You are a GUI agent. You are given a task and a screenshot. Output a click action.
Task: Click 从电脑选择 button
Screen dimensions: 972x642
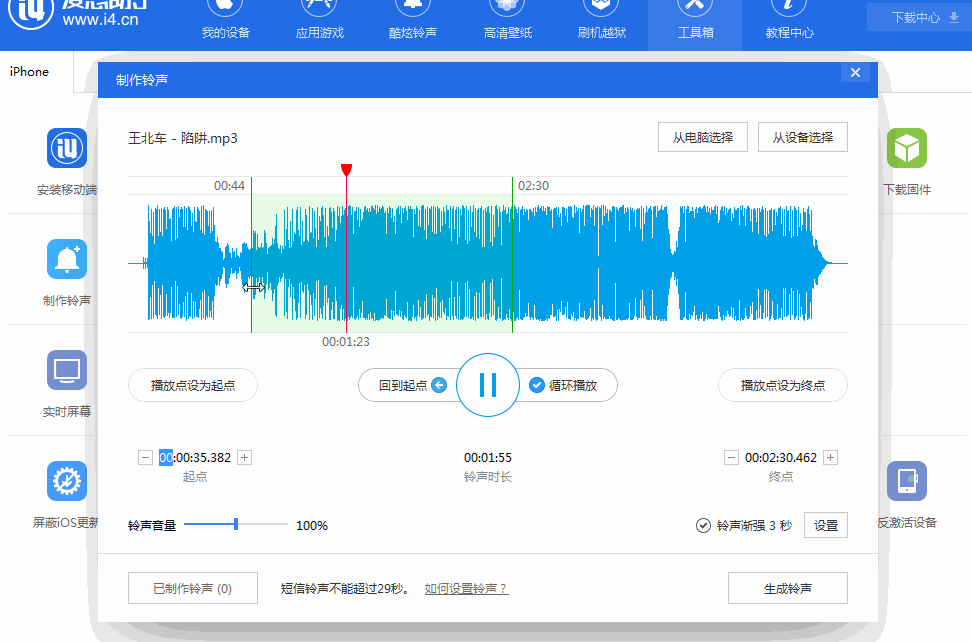[702, 137]
